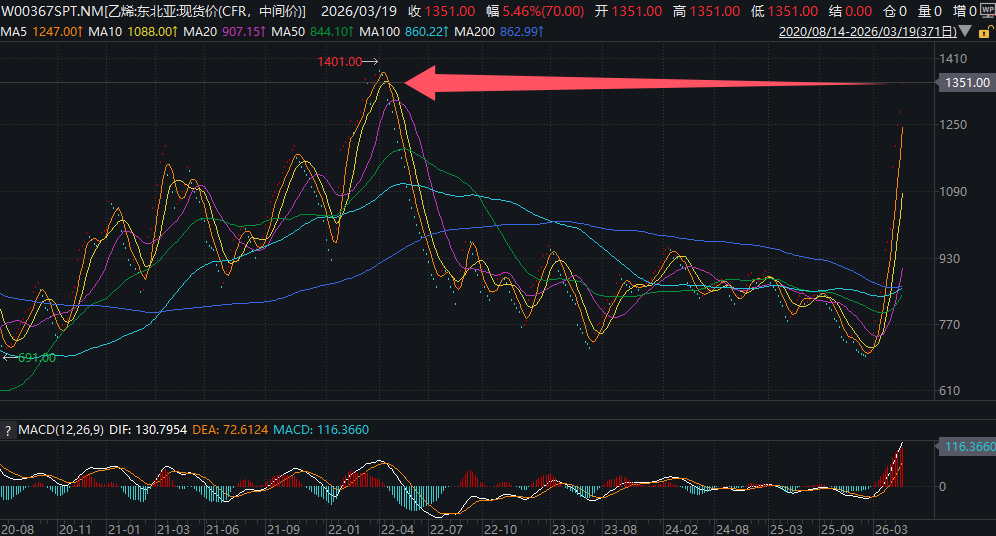This screenshot has height=536, width=996.
Task: Click the MACD(12,26,9) indicator label
Action: (62, 430)
